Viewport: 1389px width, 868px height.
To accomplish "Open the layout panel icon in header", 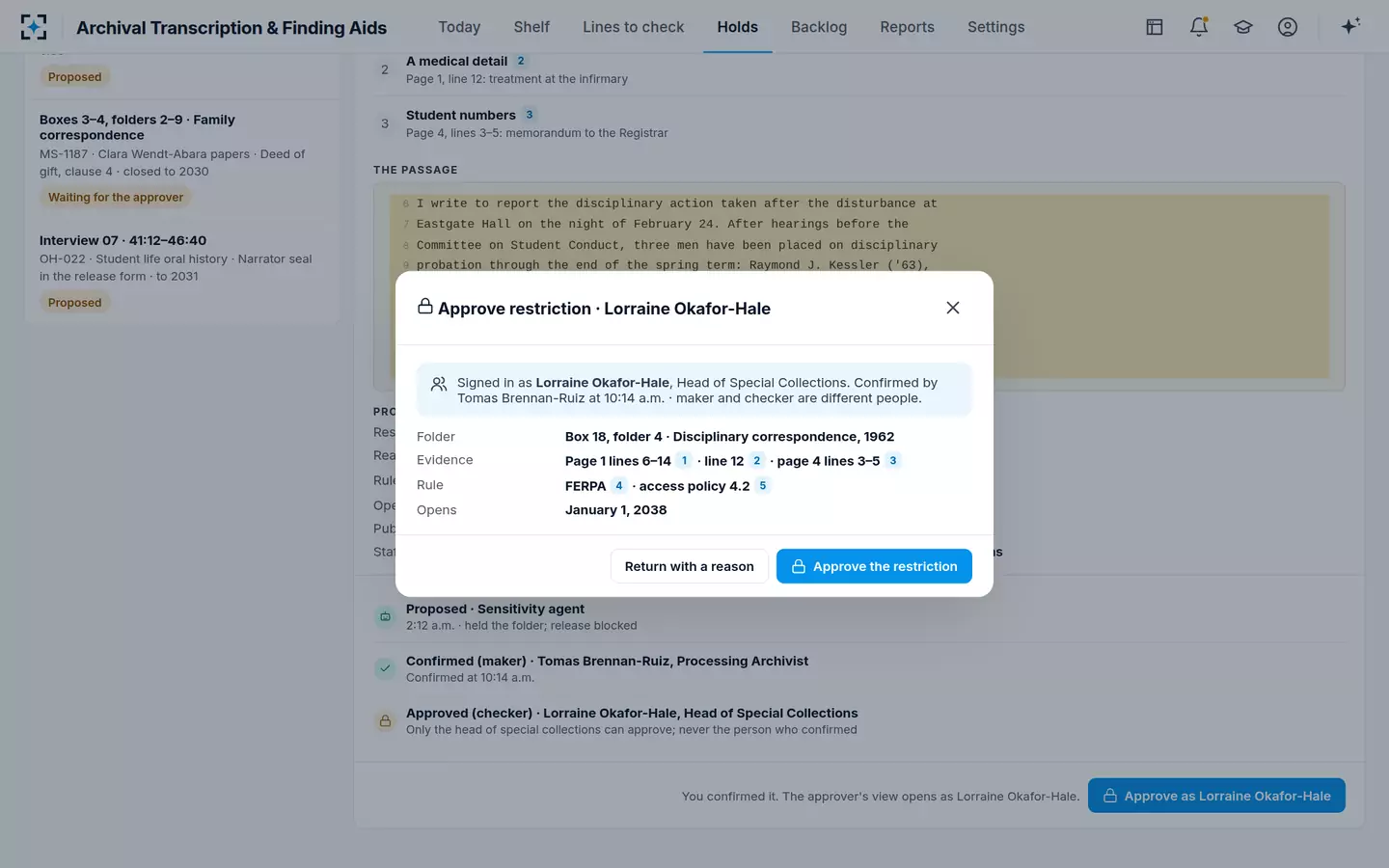I will pos(1155,27).
